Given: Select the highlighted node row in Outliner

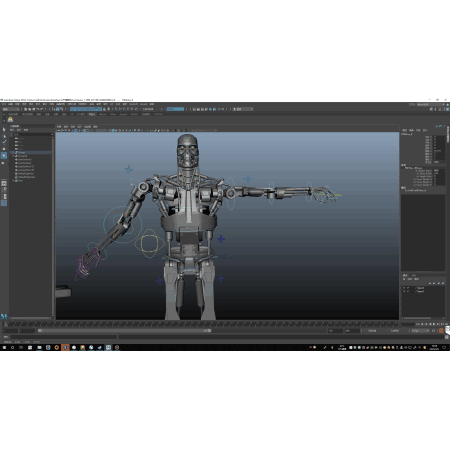Looking at the screenshot, I should pyautogui.click(x=31, y=152).
